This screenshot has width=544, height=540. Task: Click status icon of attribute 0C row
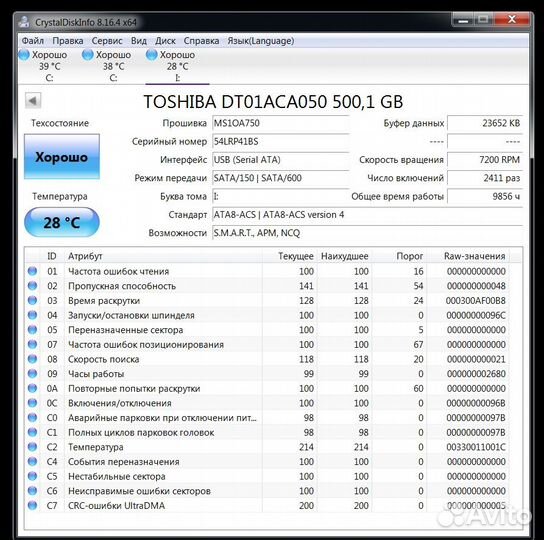click(x=32, y=403)
